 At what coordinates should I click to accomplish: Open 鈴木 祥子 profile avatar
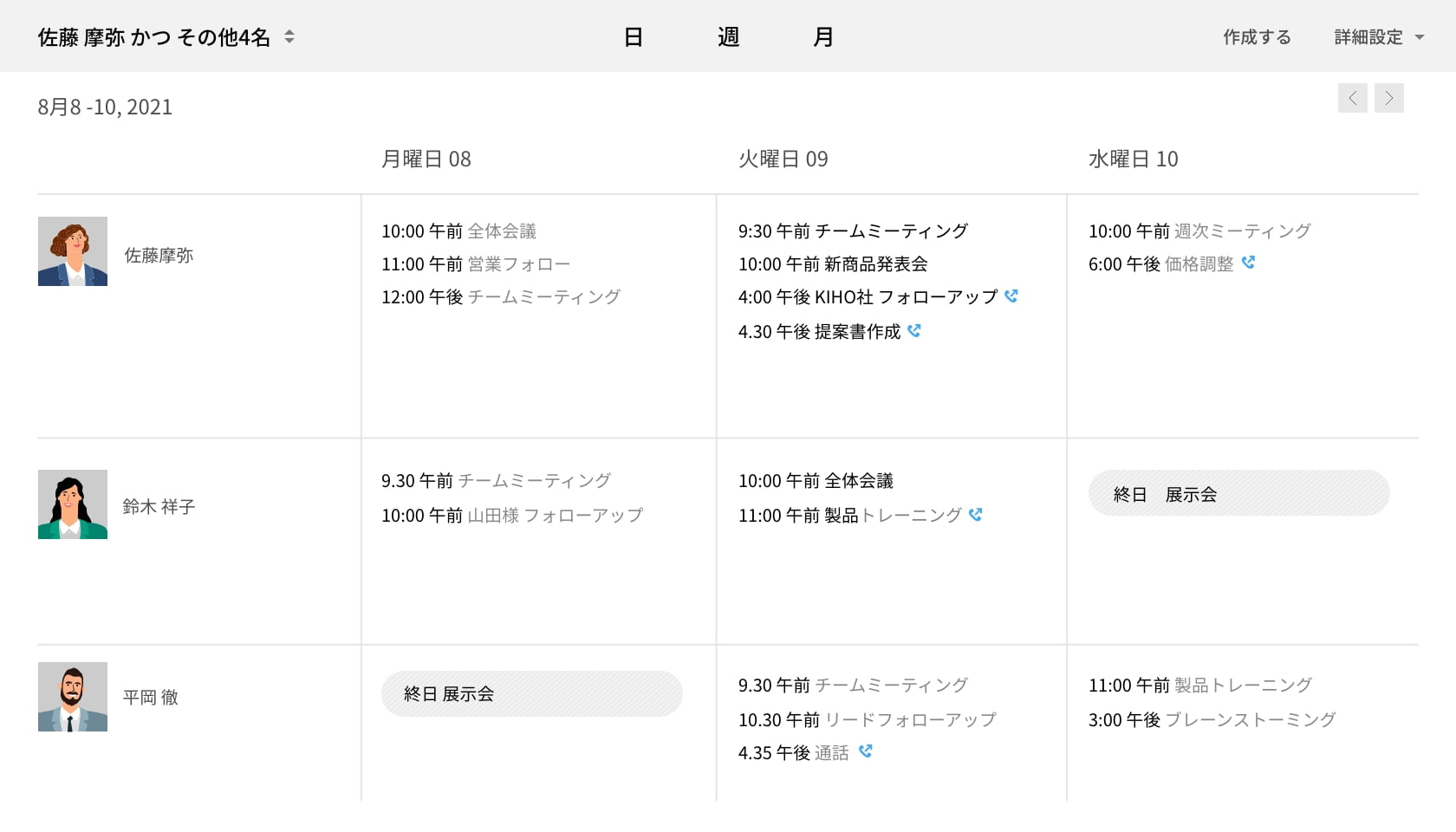[x=73, y=504]
